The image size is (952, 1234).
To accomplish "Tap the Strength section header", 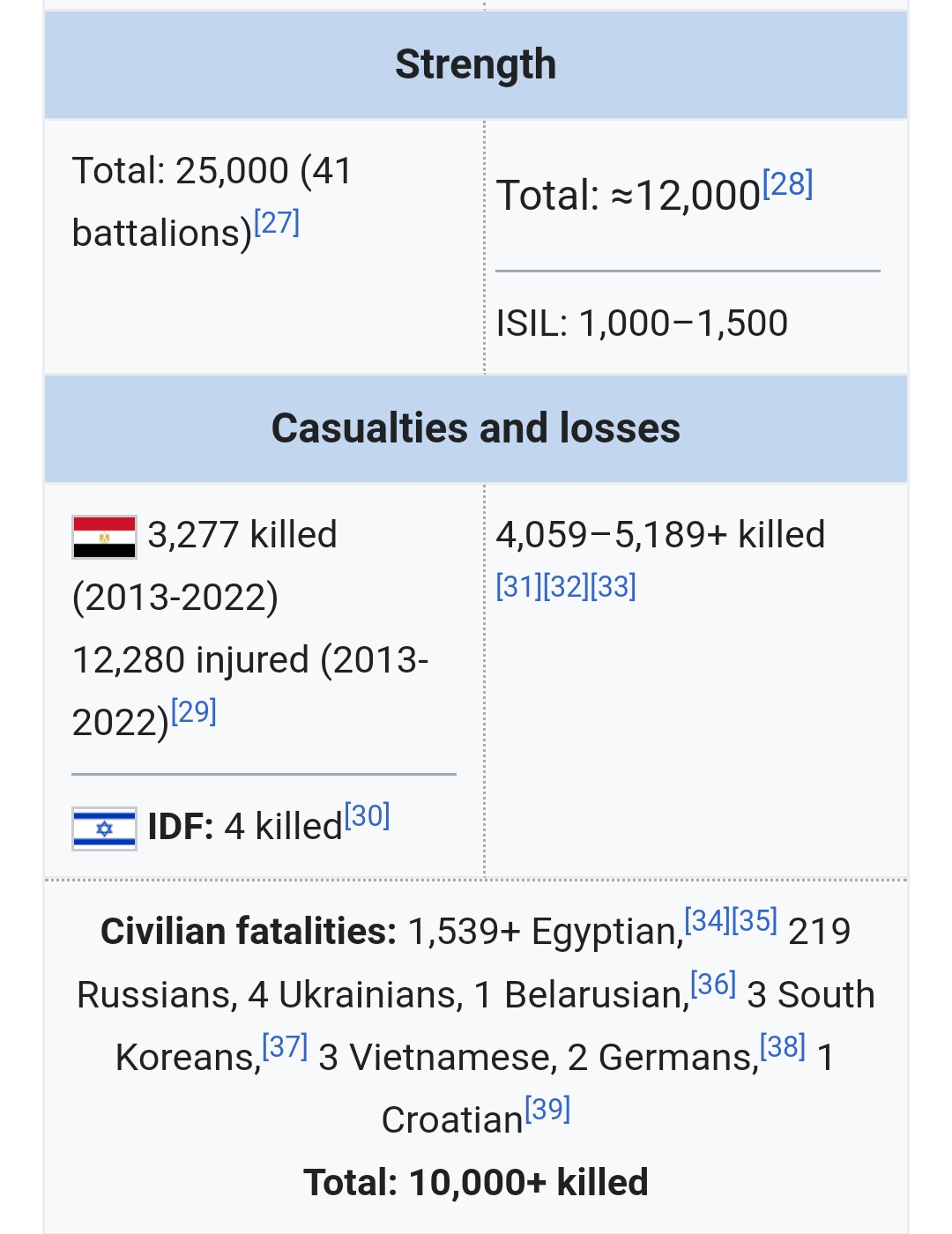I will (x=476, y=64).
